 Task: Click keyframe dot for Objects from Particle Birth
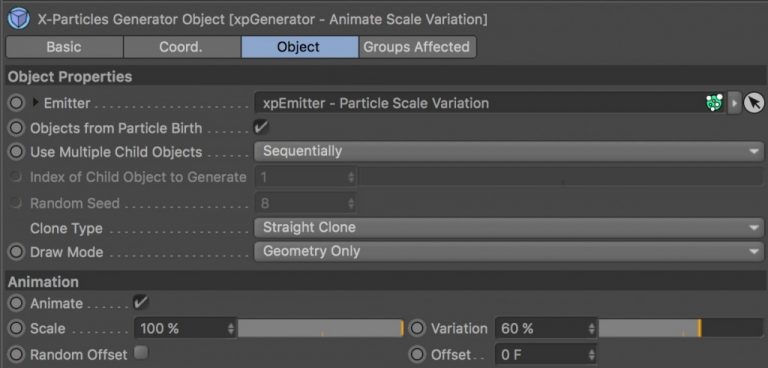click(16, 128)
